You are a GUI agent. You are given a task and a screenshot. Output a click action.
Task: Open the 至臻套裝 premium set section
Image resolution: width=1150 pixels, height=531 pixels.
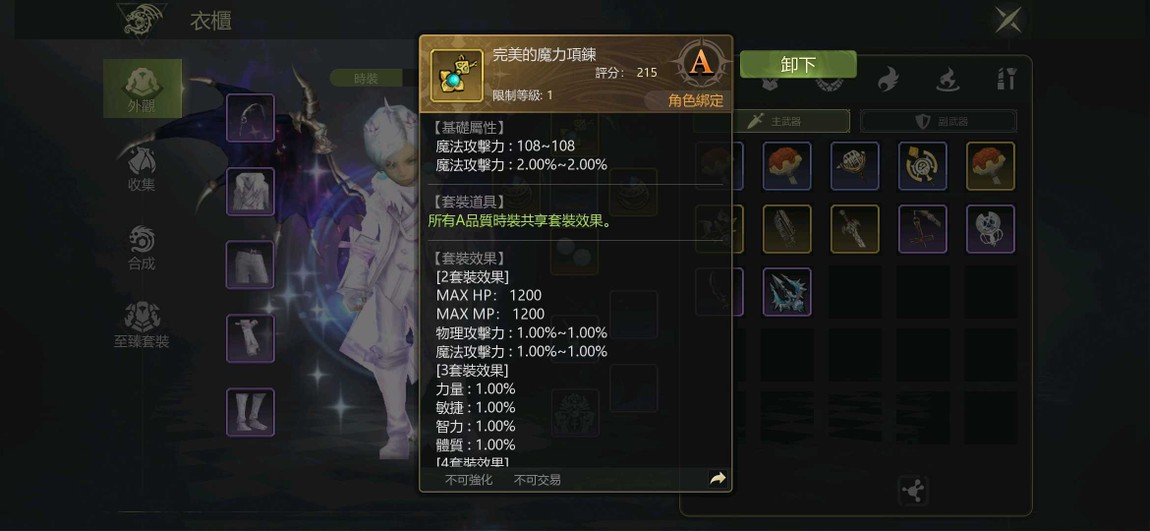coord(142,326)
